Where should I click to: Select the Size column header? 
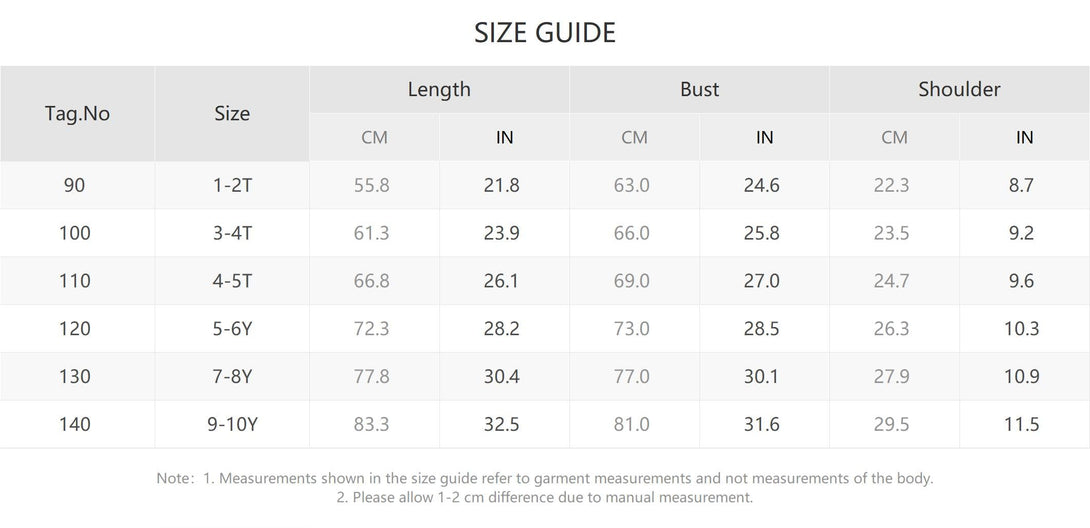tap(232, 113)
